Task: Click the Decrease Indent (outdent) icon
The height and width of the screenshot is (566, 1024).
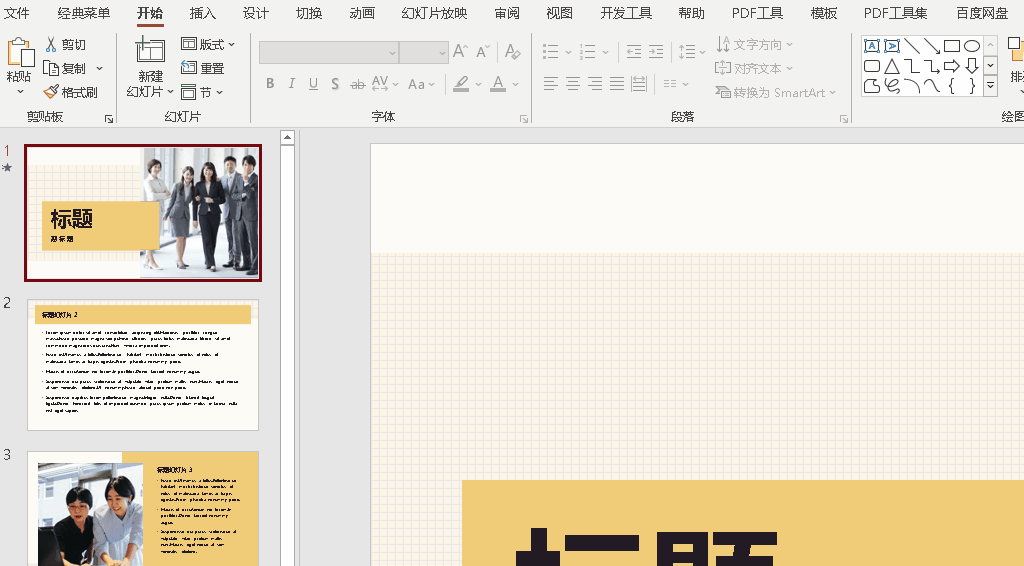Action: pyautogui.click(x=633, y=52)
